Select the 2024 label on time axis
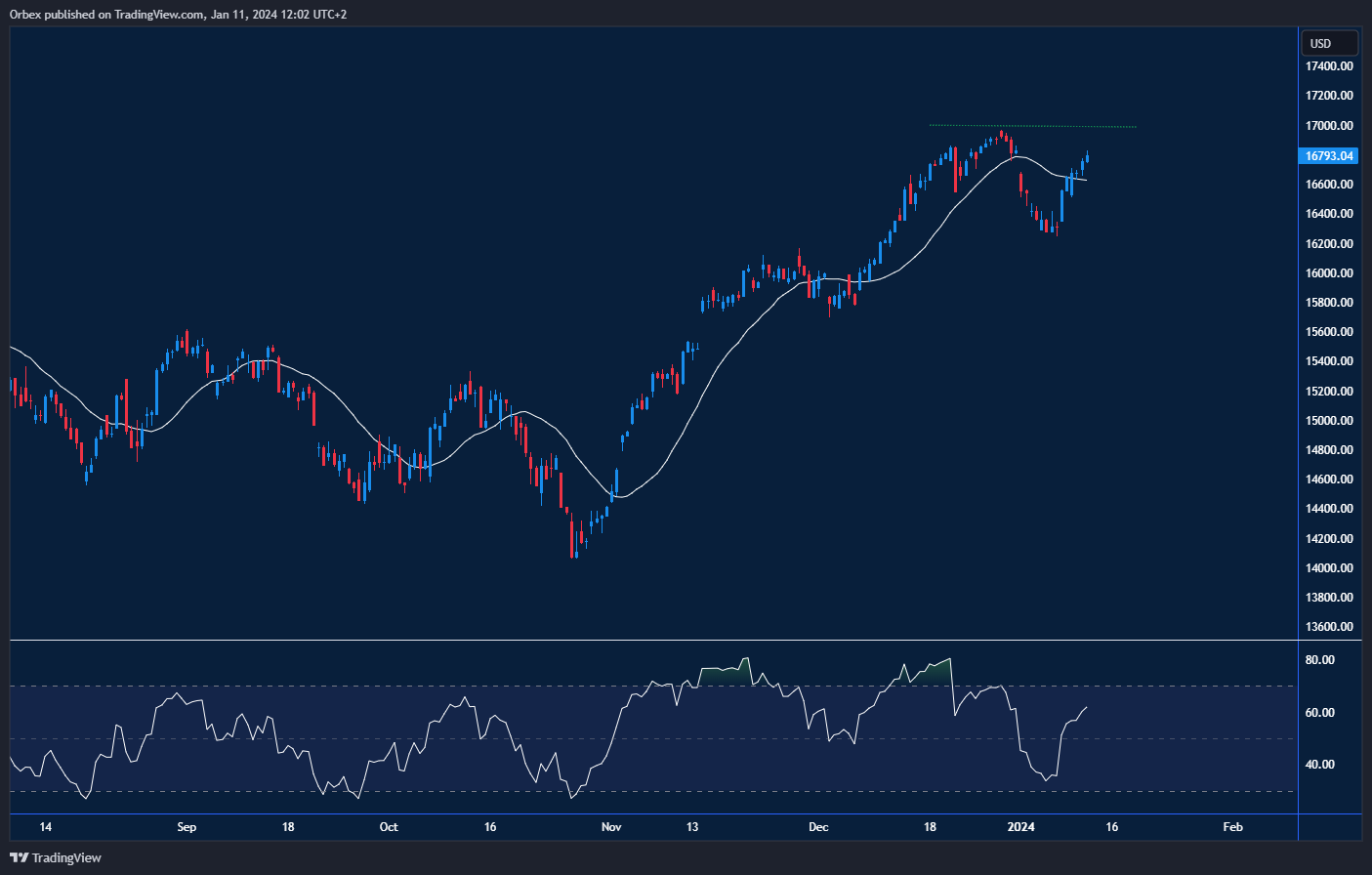This screenshot has height=875, width=1372. 1020,827
